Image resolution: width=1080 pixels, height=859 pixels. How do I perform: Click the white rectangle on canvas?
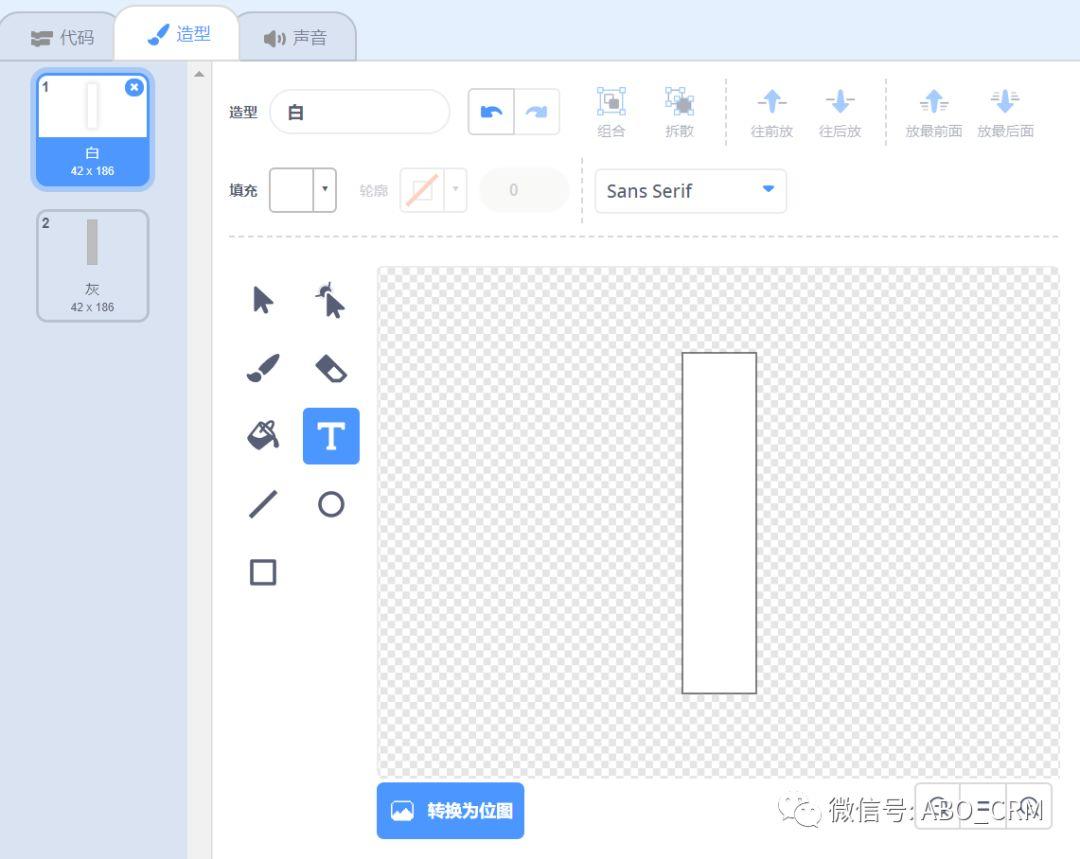click(719, 523)
